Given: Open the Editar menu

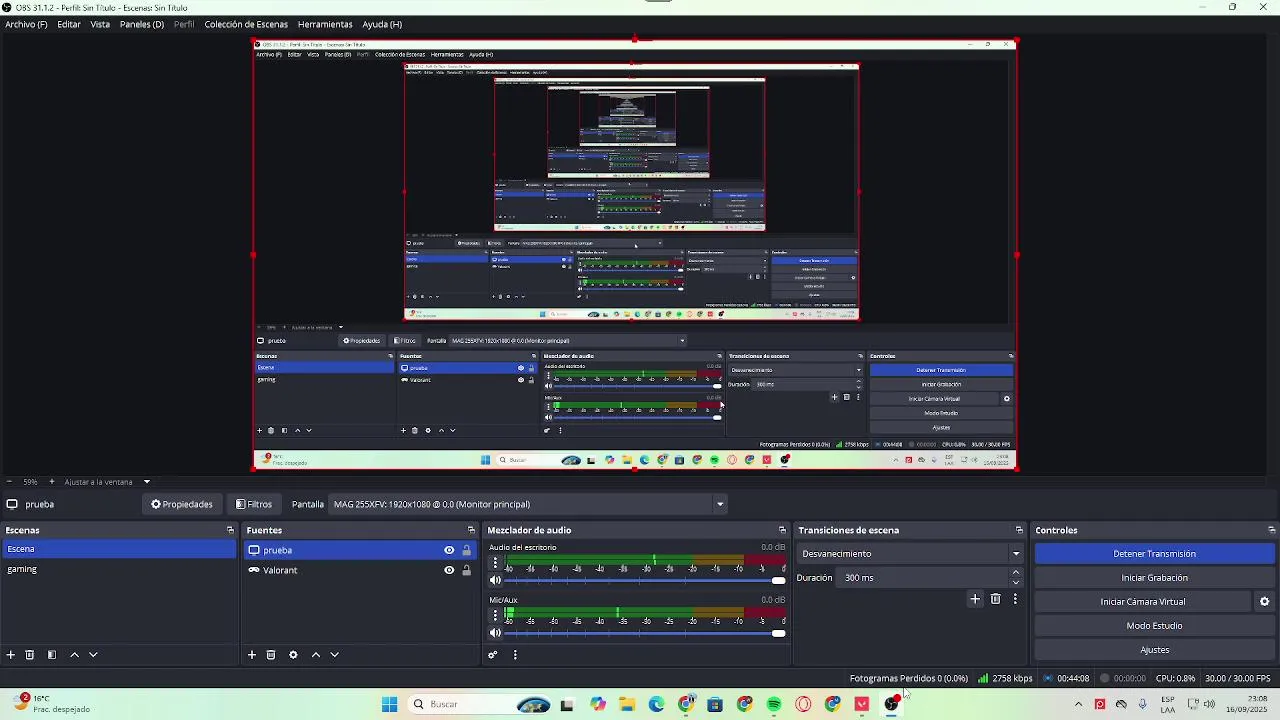Looking at the screenshot, I should (x=69, y=24).
